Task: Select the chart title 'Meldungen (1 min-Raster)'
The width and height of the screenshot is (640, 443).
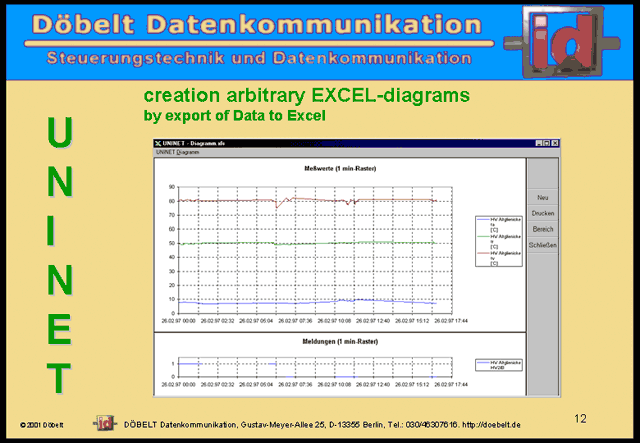Action: [x=340, y=341]
